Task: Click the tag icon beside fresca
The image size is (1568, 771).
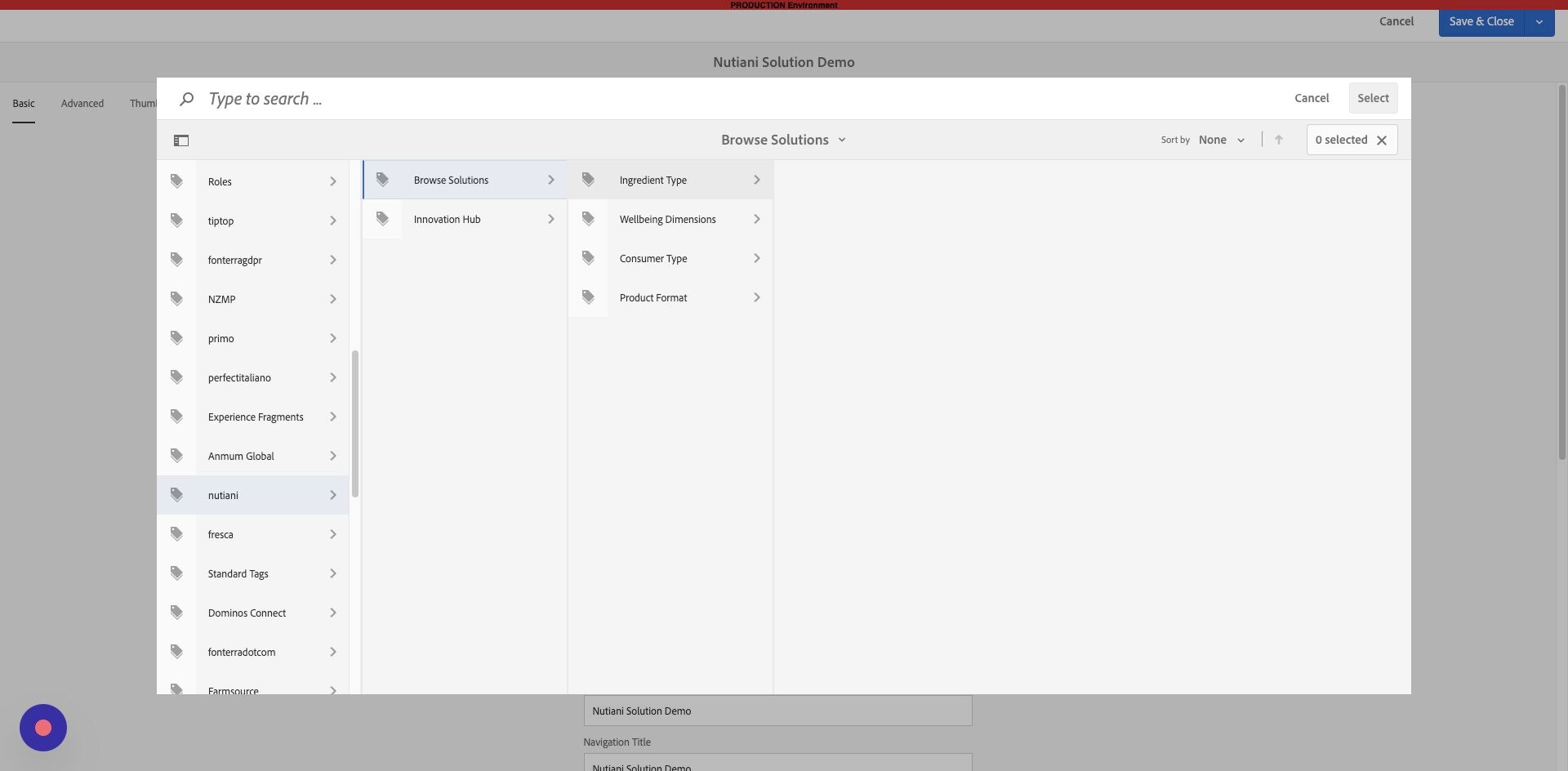Action: [176, 534]
